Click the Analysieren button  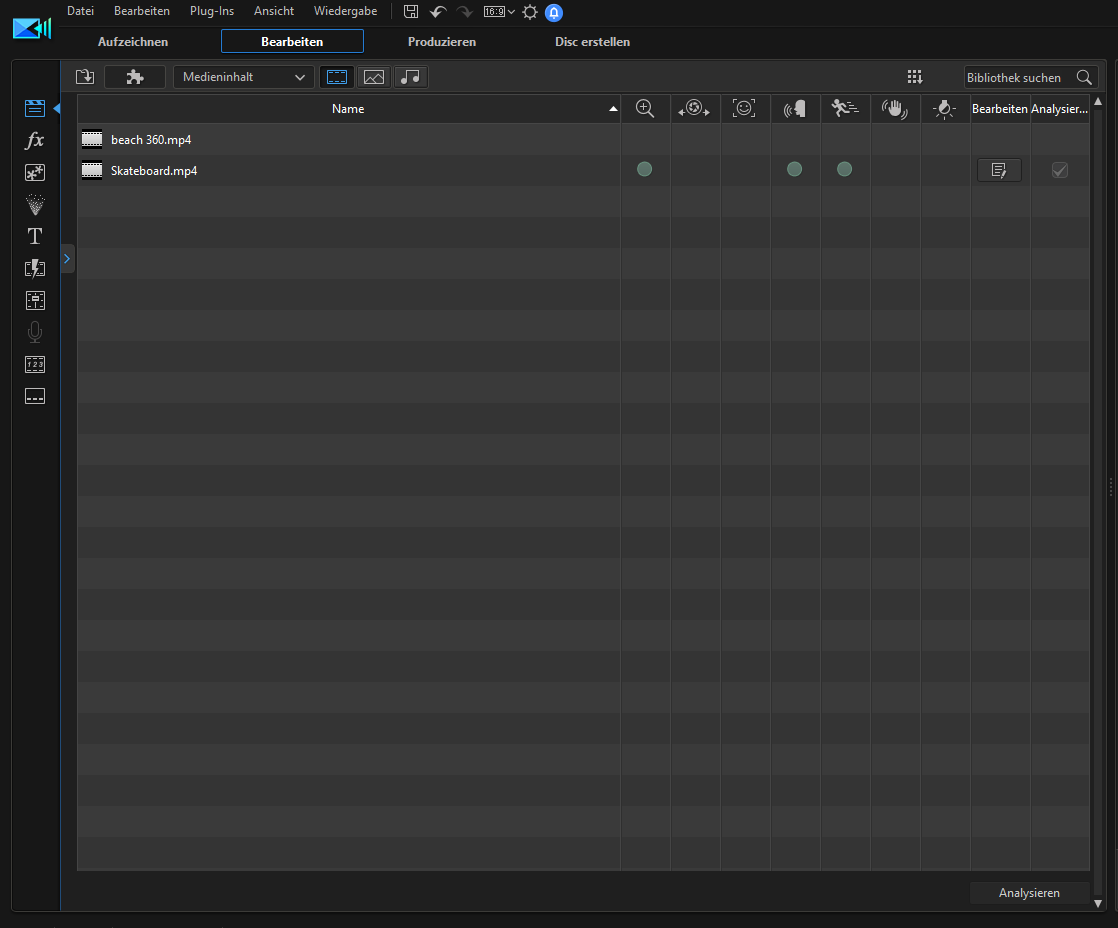coord(1029,893)
